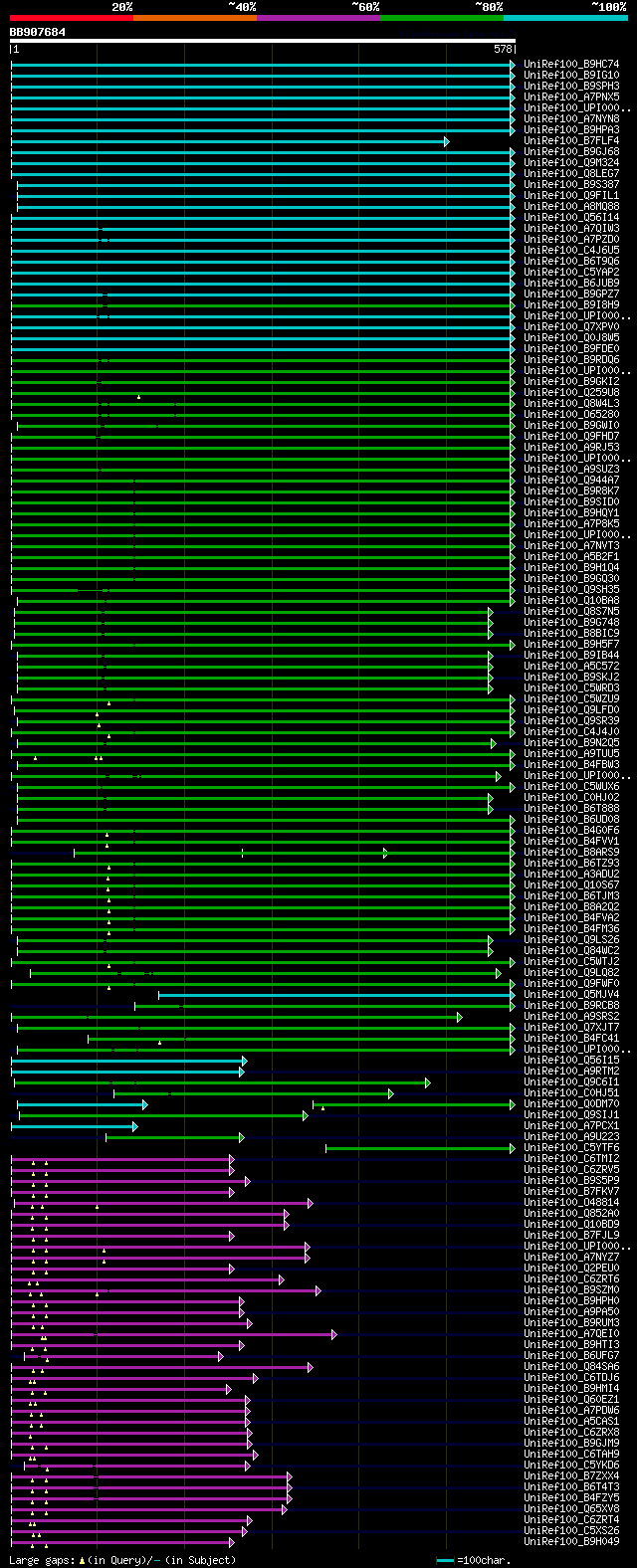Select the UniRef100_Q5MJV4 label
The image size is (637, 1568).
point(571,995)
